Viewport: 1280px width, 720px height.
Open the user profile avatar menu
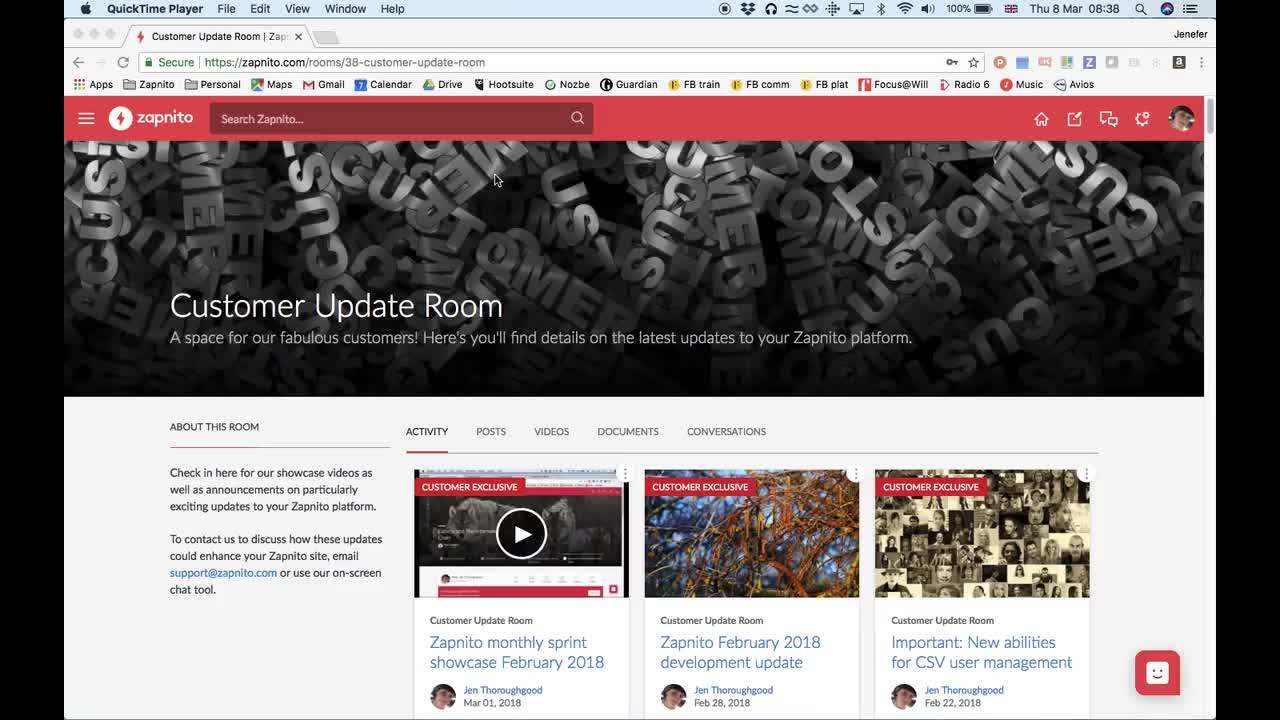[x=1181, y=118]
